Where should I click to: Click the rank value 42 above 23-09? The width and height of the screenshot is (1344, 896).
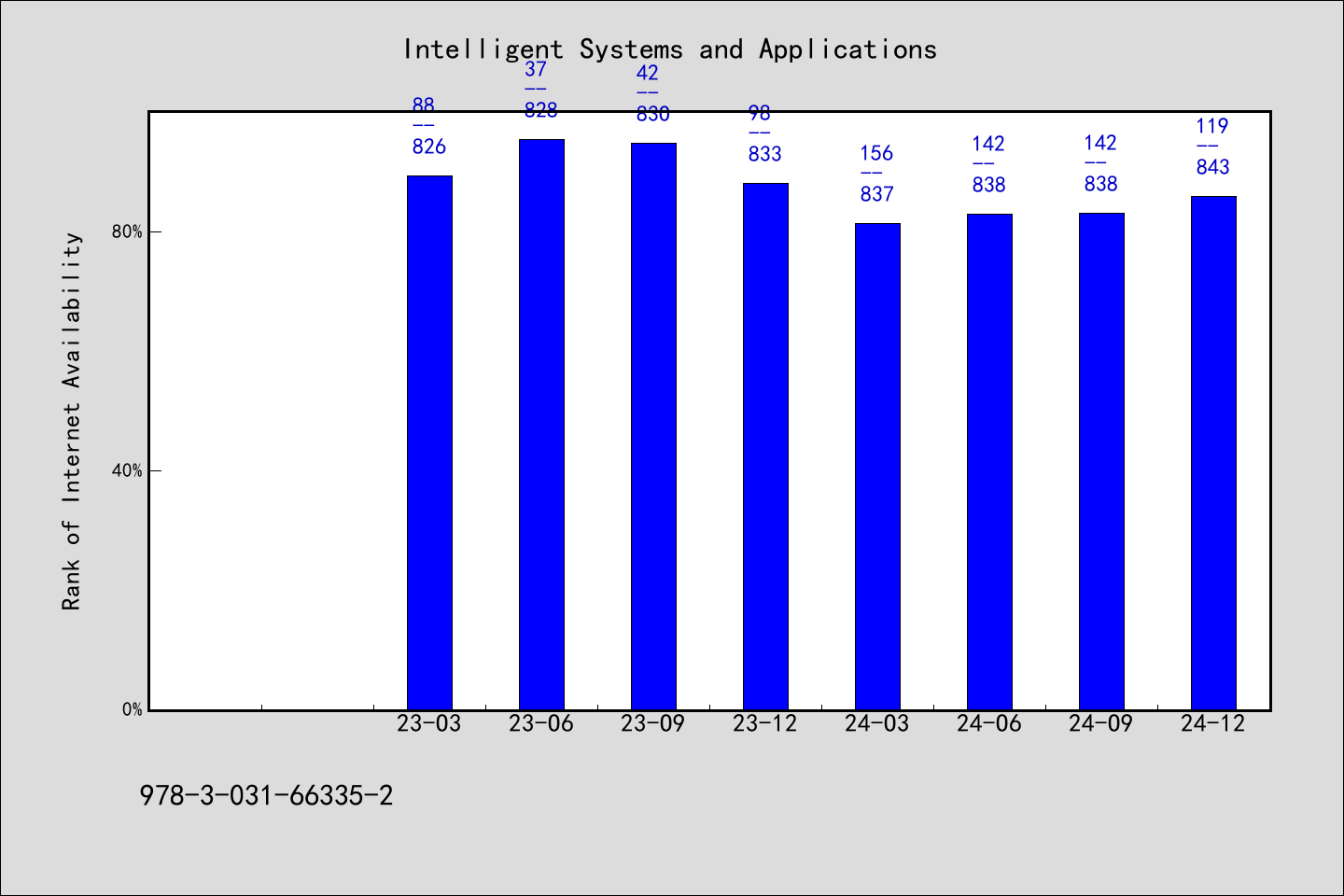(x=648, y=73)
